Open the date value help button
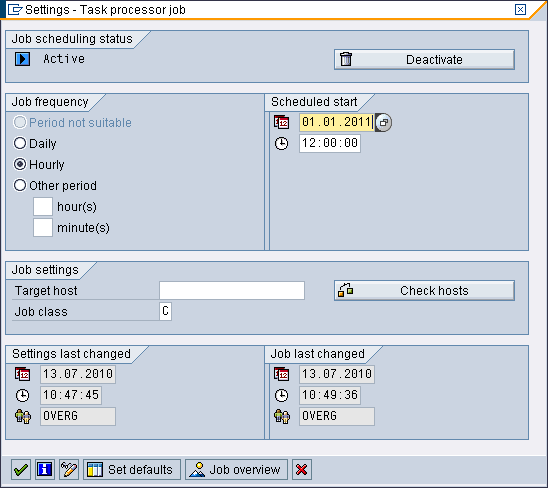The height and width of the screenshot is (488, 548). [383, 122]
